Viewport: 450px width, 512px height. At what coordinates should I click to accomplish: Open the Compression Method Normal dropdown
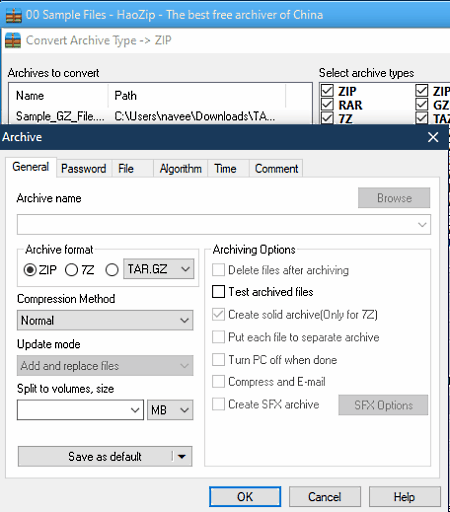point(105,320)
